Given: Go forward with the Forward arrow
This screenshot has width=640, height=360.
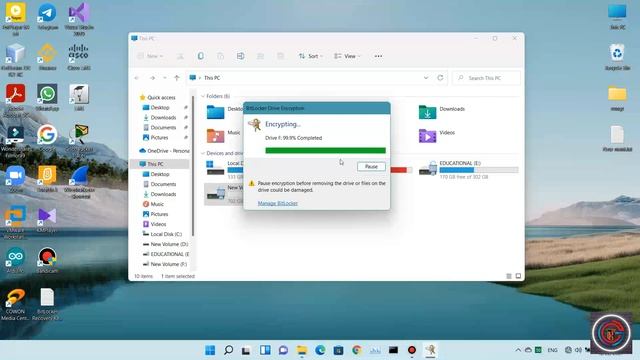Looking at the screenshot, I should point(152,78).
